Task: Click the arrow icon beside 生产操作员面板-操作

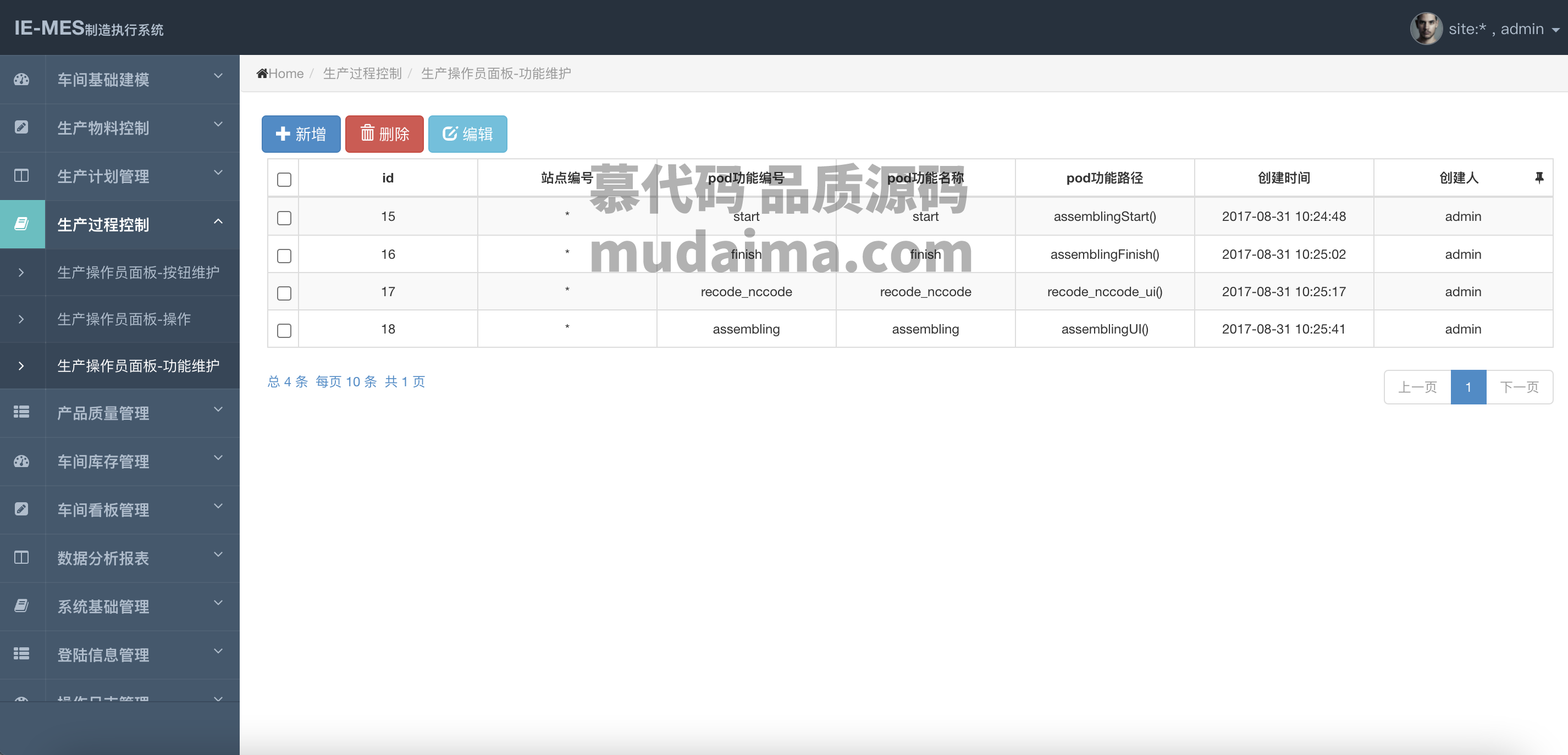Action: coord(21,319)
